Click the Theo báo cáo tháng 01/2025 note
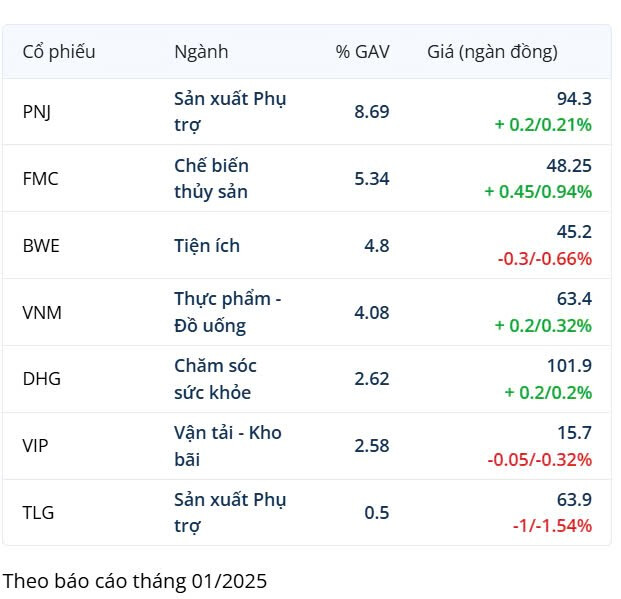 point(135,580)
